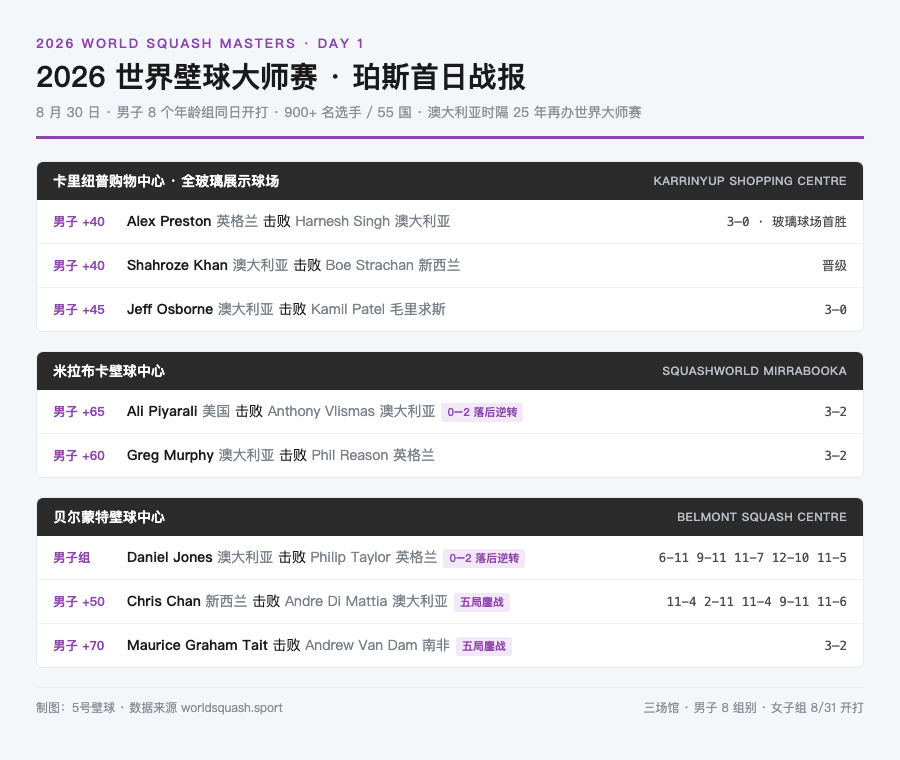
Task: Click the opponent name Phil Reason
Action: click(x=350, y=455)
